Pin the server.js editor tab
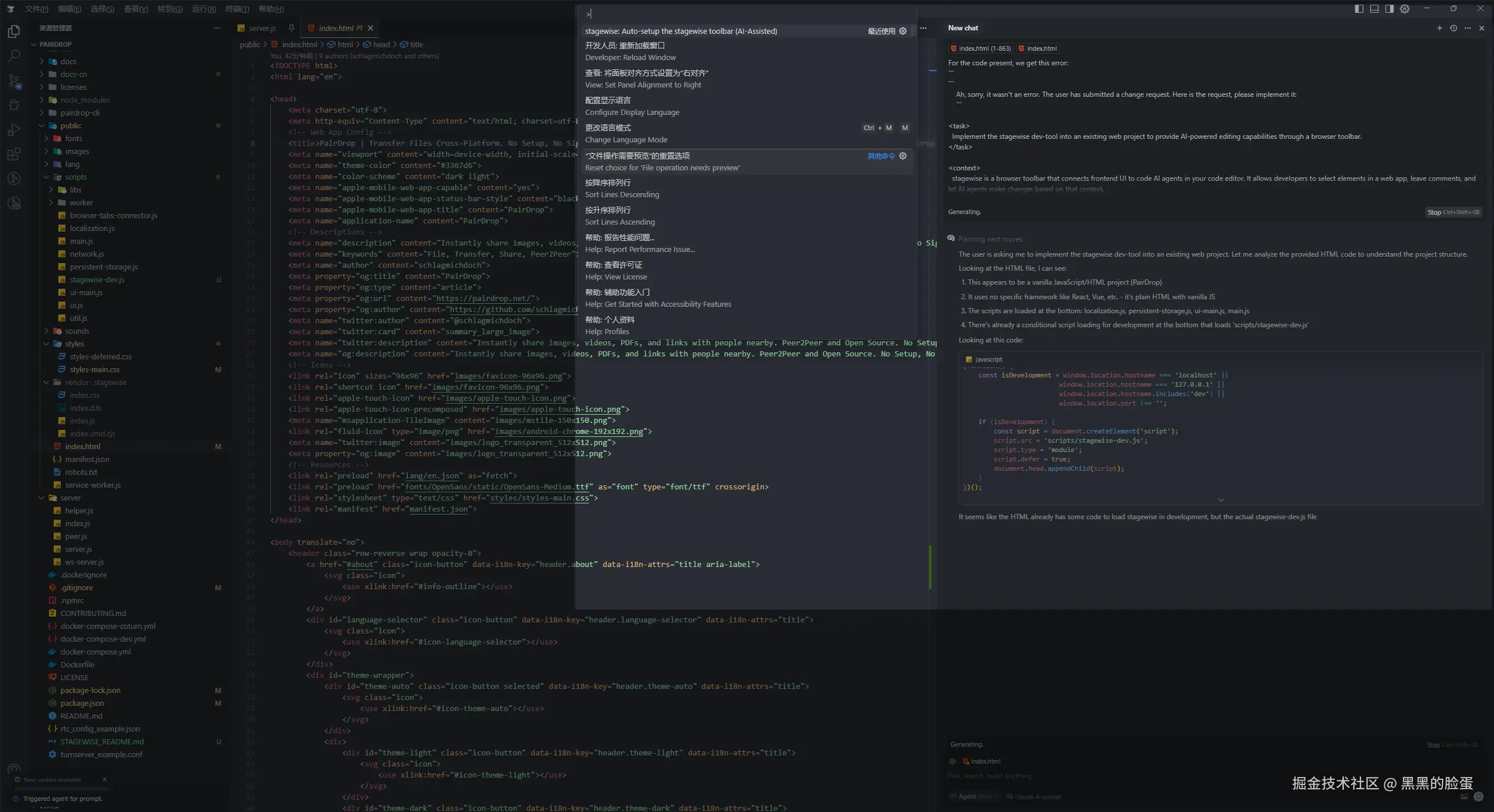Viewport: 1494px width, 812px height. click(x=291, y=28)
